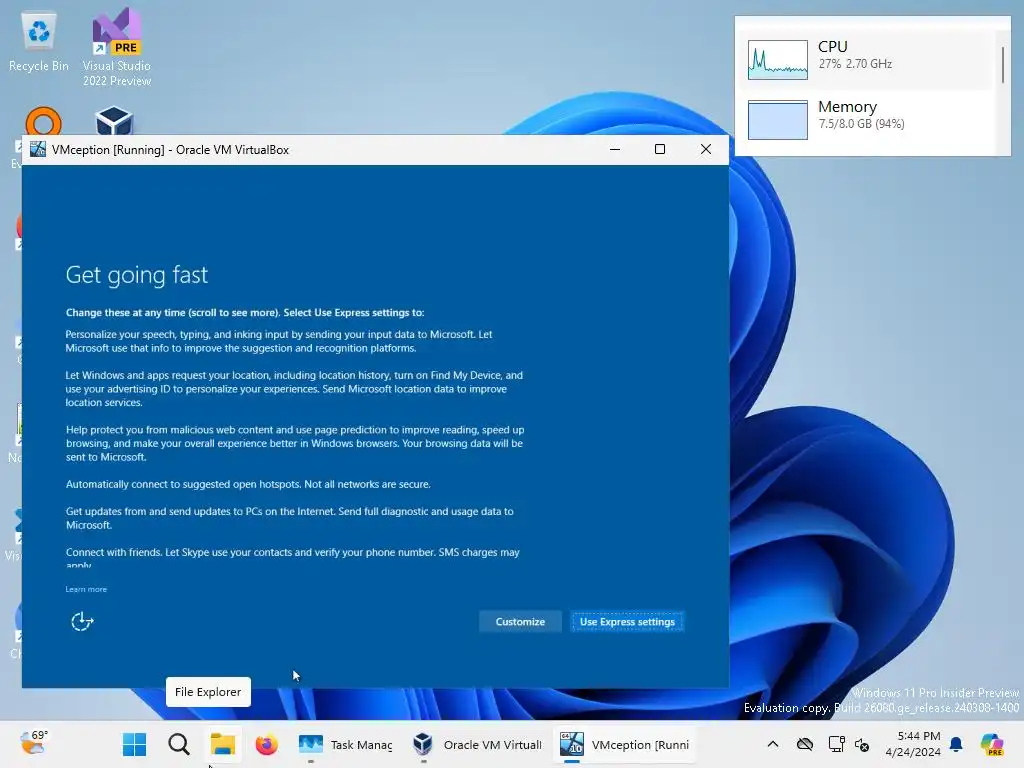1024x768 pixels.
Task: Open the network status tray icon
Action: [836, 744]
